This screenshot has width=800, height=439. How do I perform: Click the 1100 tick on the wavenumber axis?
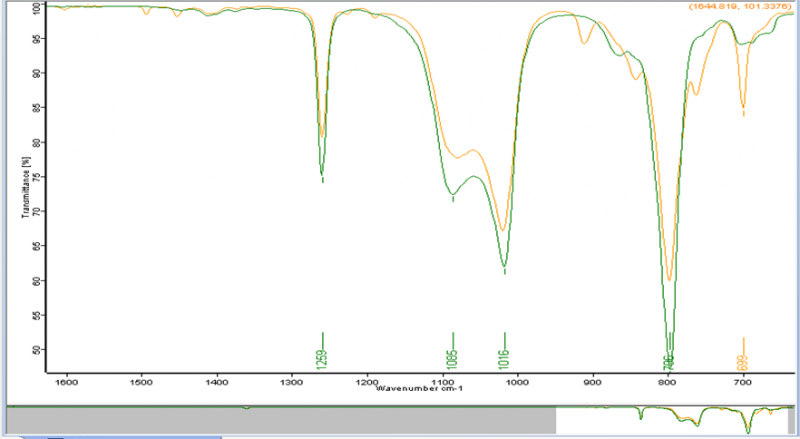442,382
